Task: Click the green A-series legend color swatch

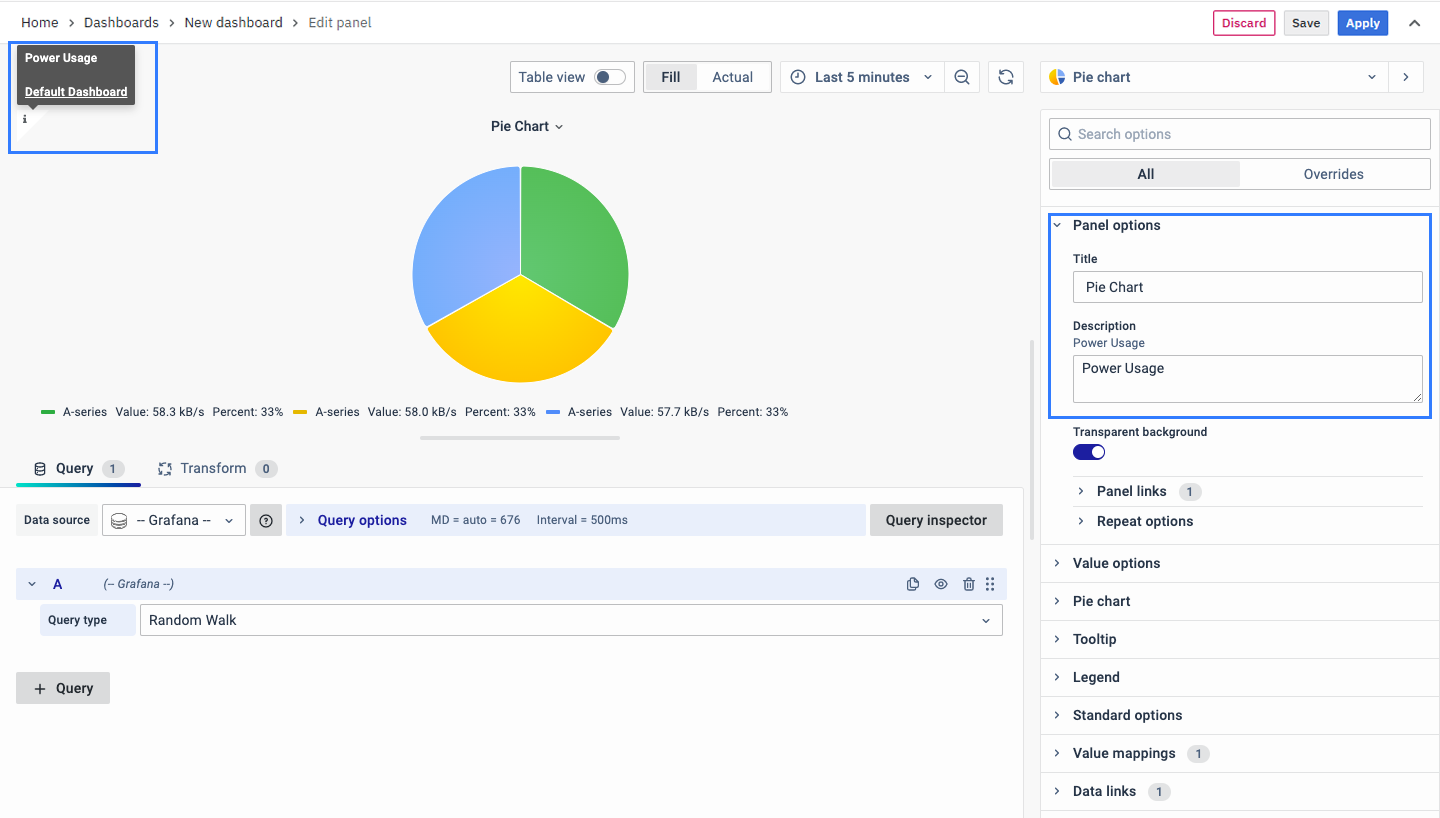Action: tap(48, 412)
